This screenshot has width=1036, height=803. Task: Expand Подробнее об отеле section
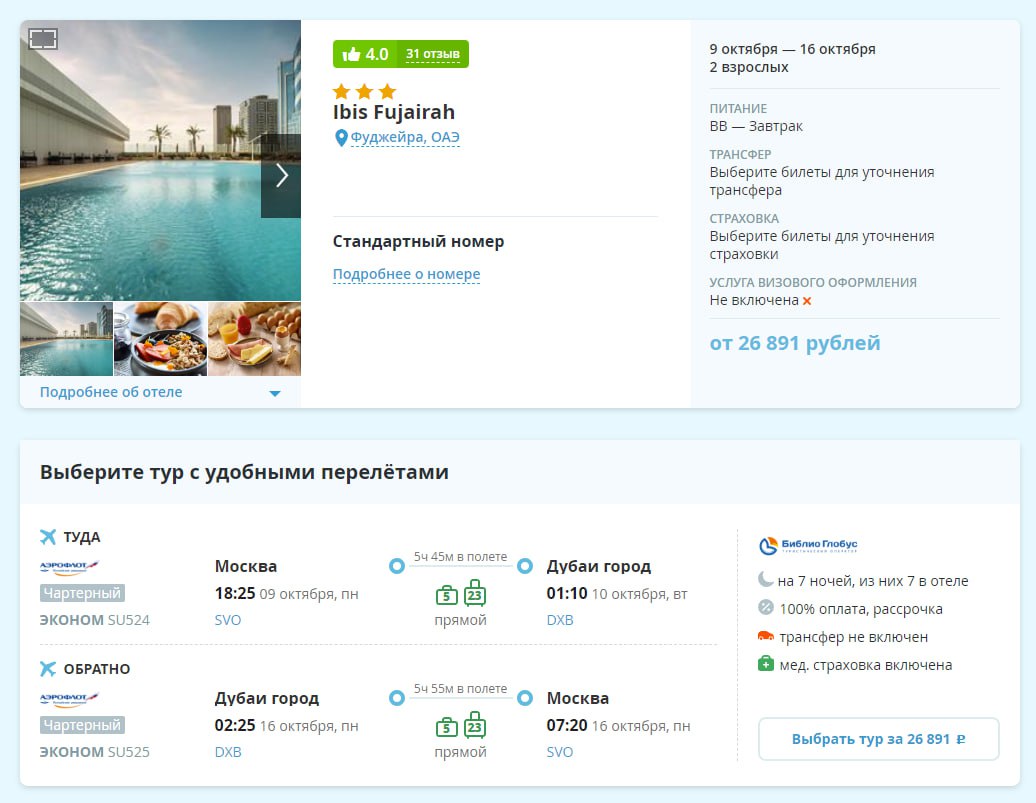pyautogui.click(x=111, y=392)
